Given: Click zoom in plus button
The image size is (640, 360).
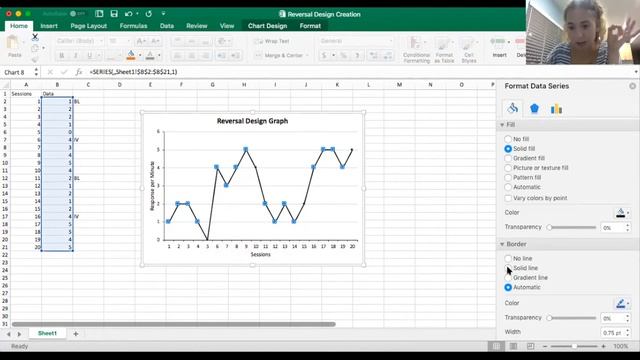Looking at the screenshot, I should pyautogui.click(x=604, y=346).
